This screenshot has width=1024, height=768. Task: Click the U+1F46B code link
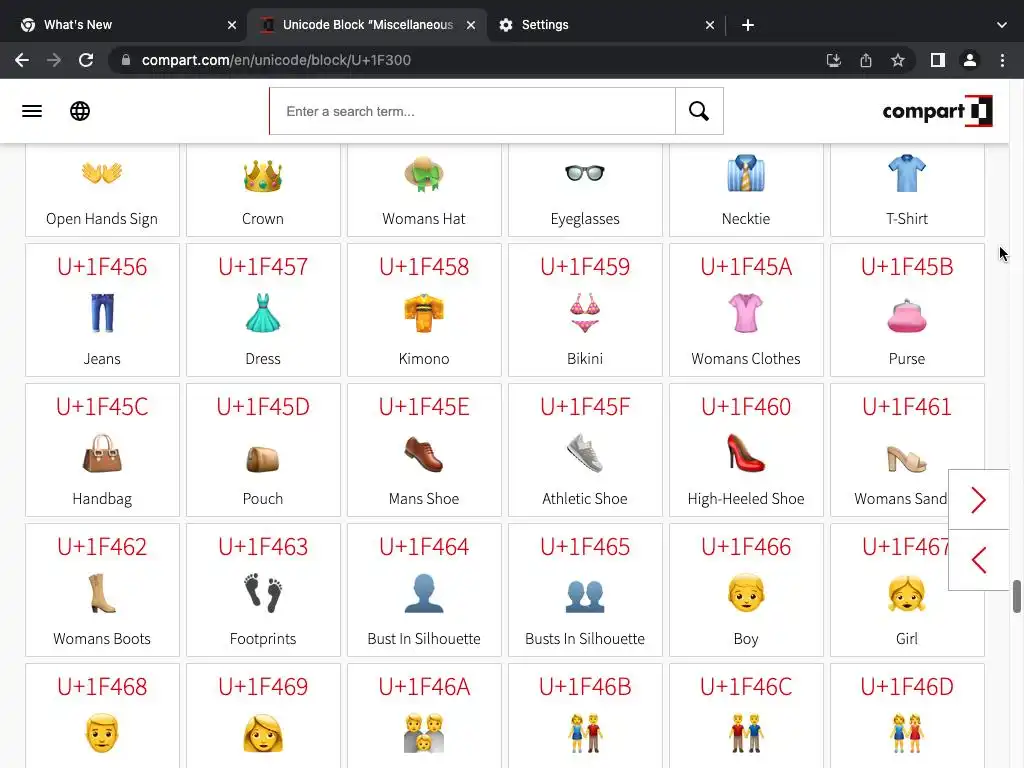pos(585,686)
